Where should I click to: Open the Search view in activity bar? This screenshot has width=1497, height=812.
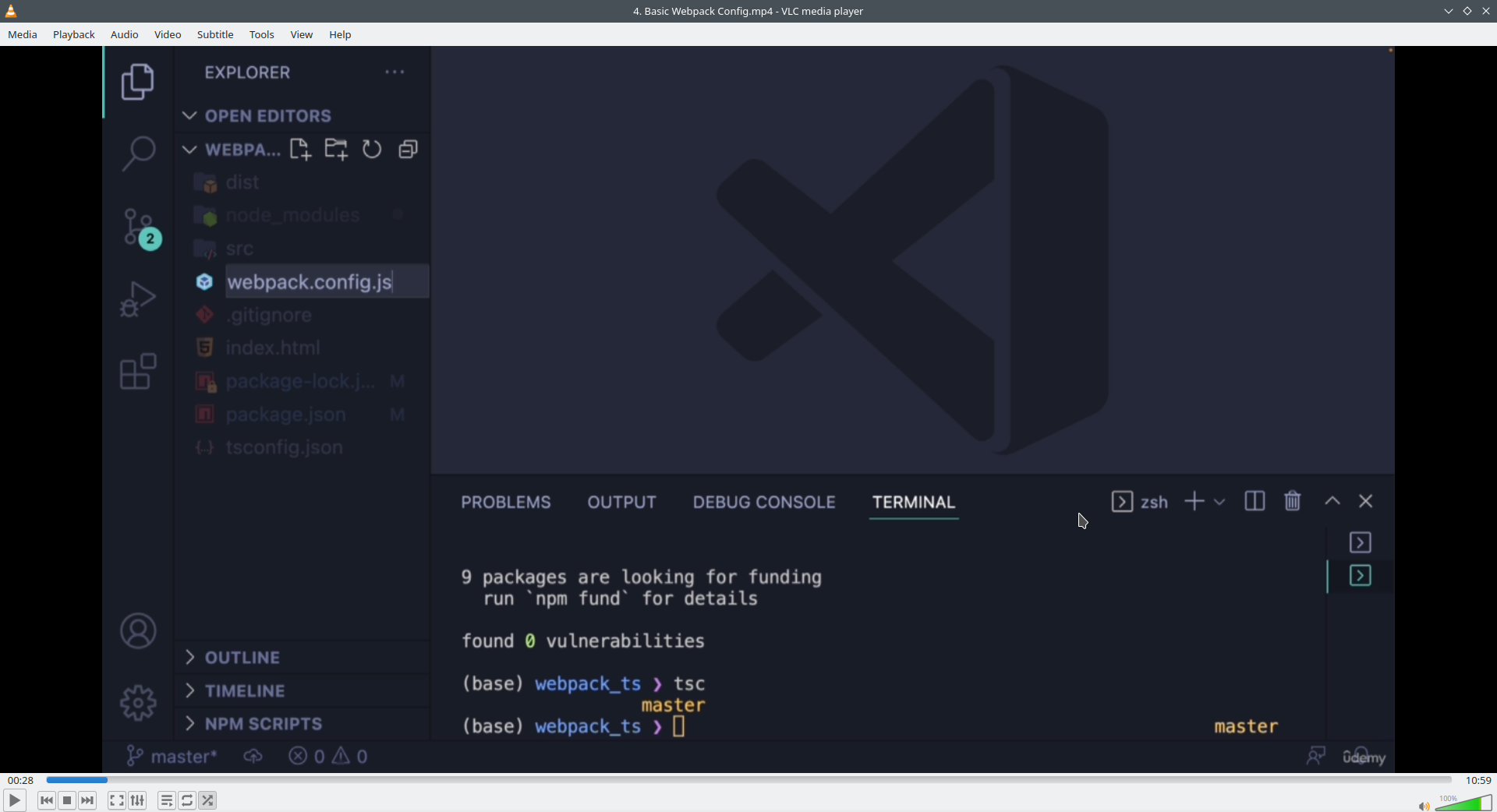138,153
